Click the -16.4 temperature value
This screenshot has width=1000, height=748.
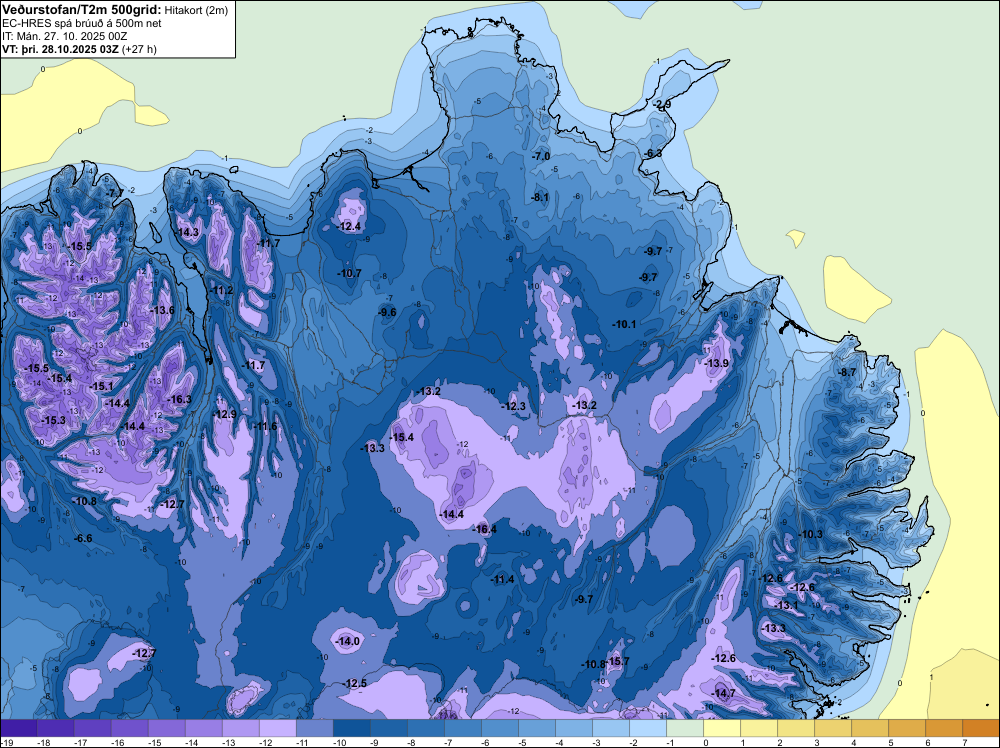tap(485, 529)
